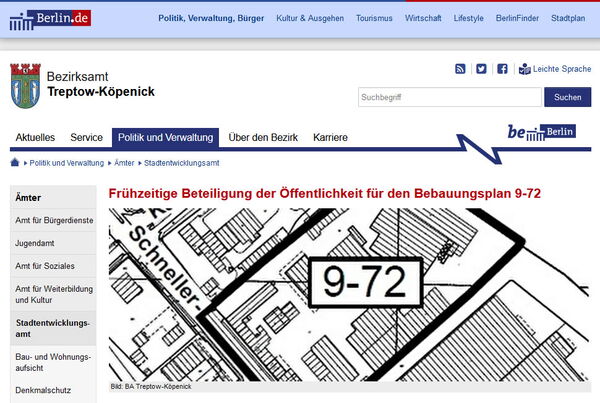Open Kultur & Ausgehen top menu
The height and width of the screenshot is (403, 600).
(310, 18)
